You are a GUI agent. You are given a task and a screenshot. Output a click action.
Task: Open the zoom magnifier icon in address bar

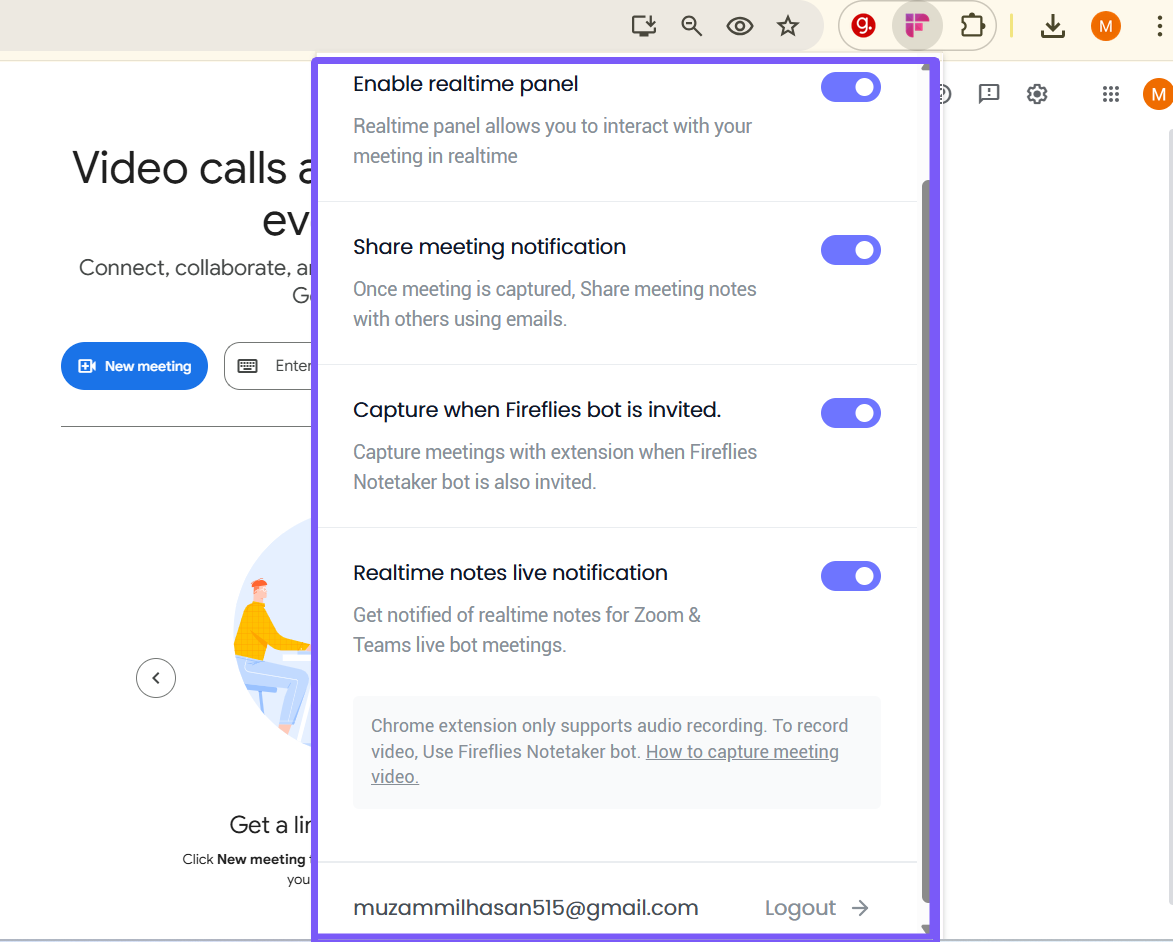(692, 26)
